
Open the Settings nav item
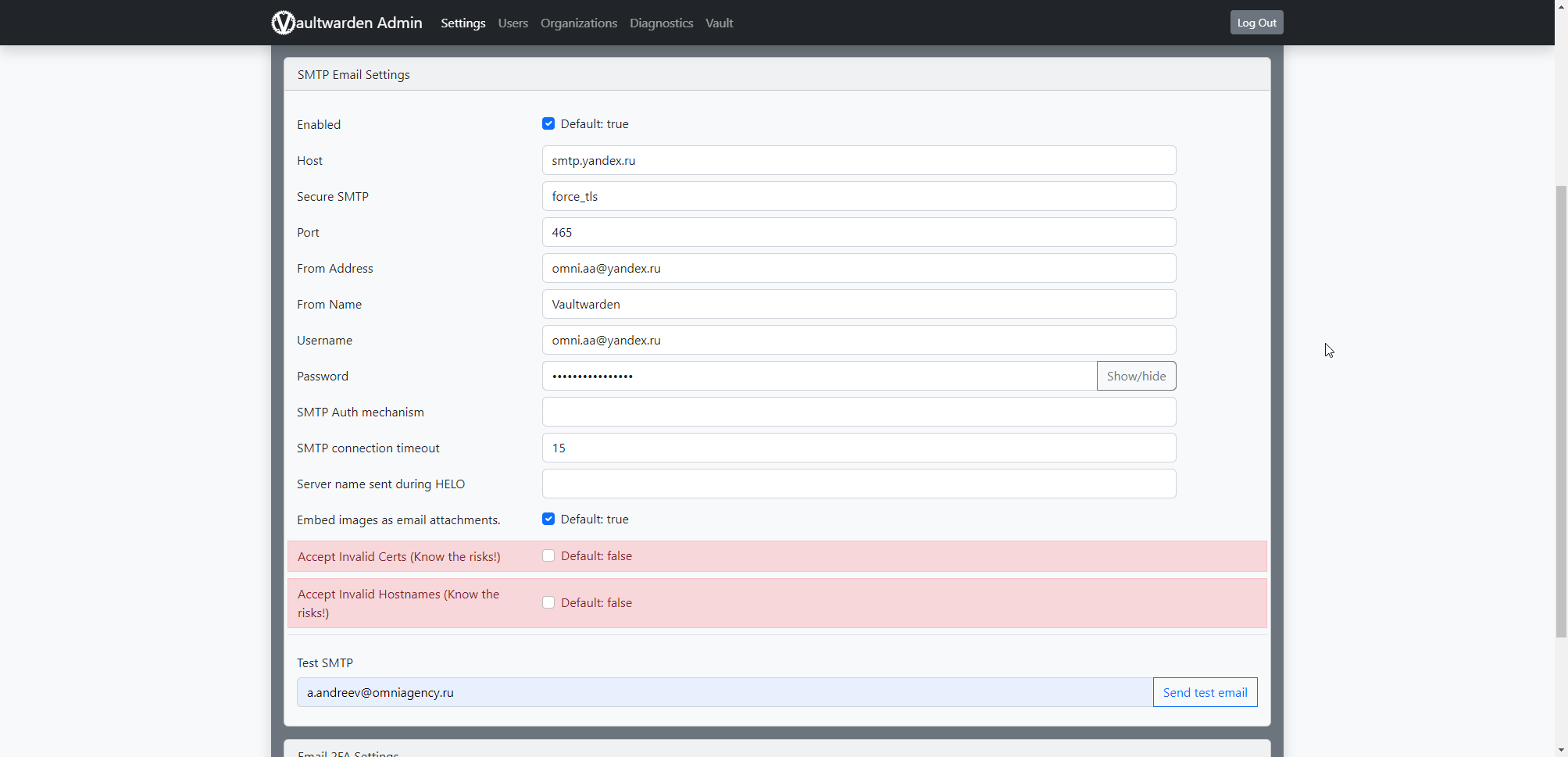pyautogui.click(x=463, y=23)
